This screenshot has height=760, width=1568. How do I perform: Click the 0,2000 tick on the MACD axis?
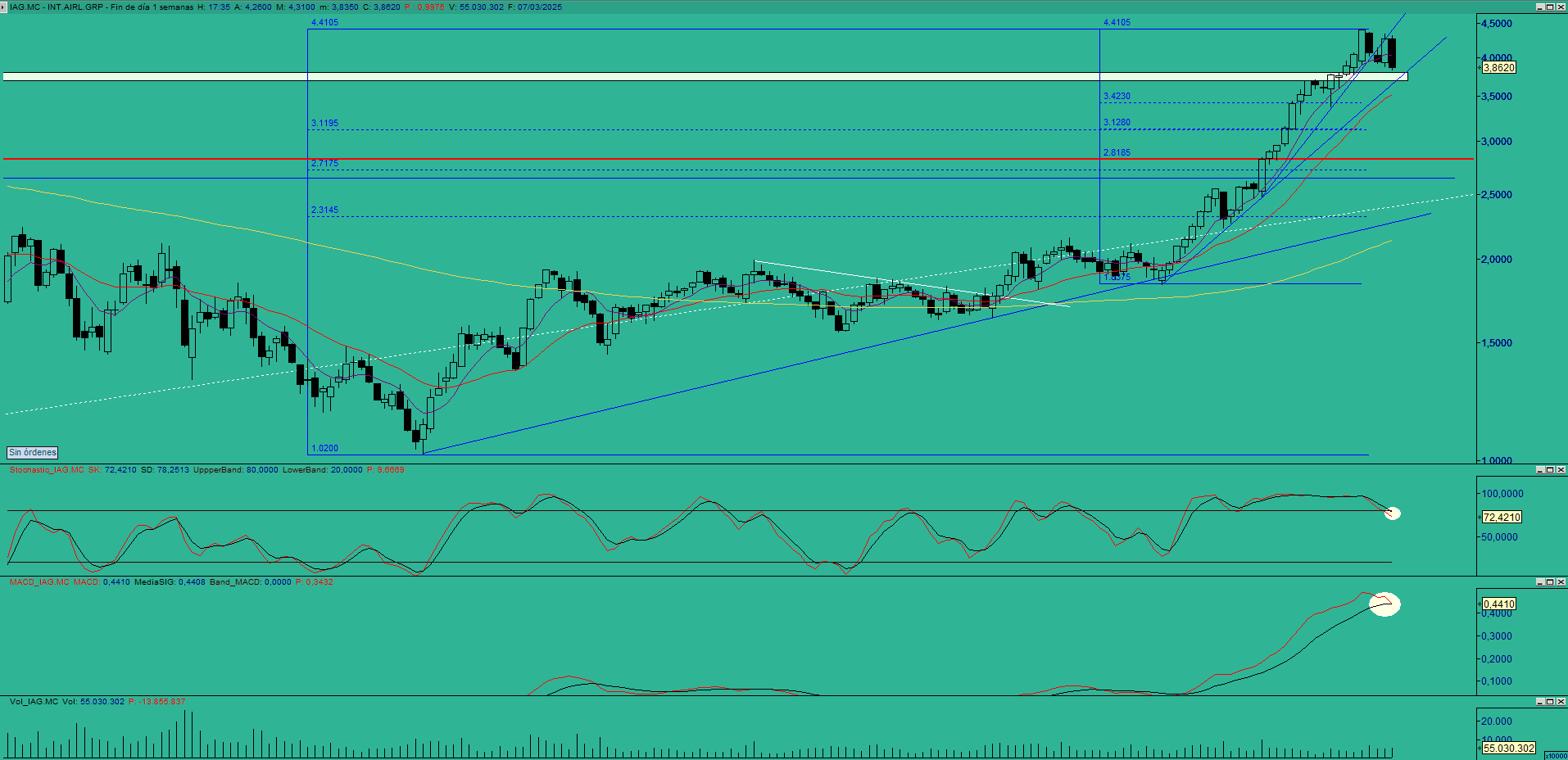click(x=1497, y=659)
